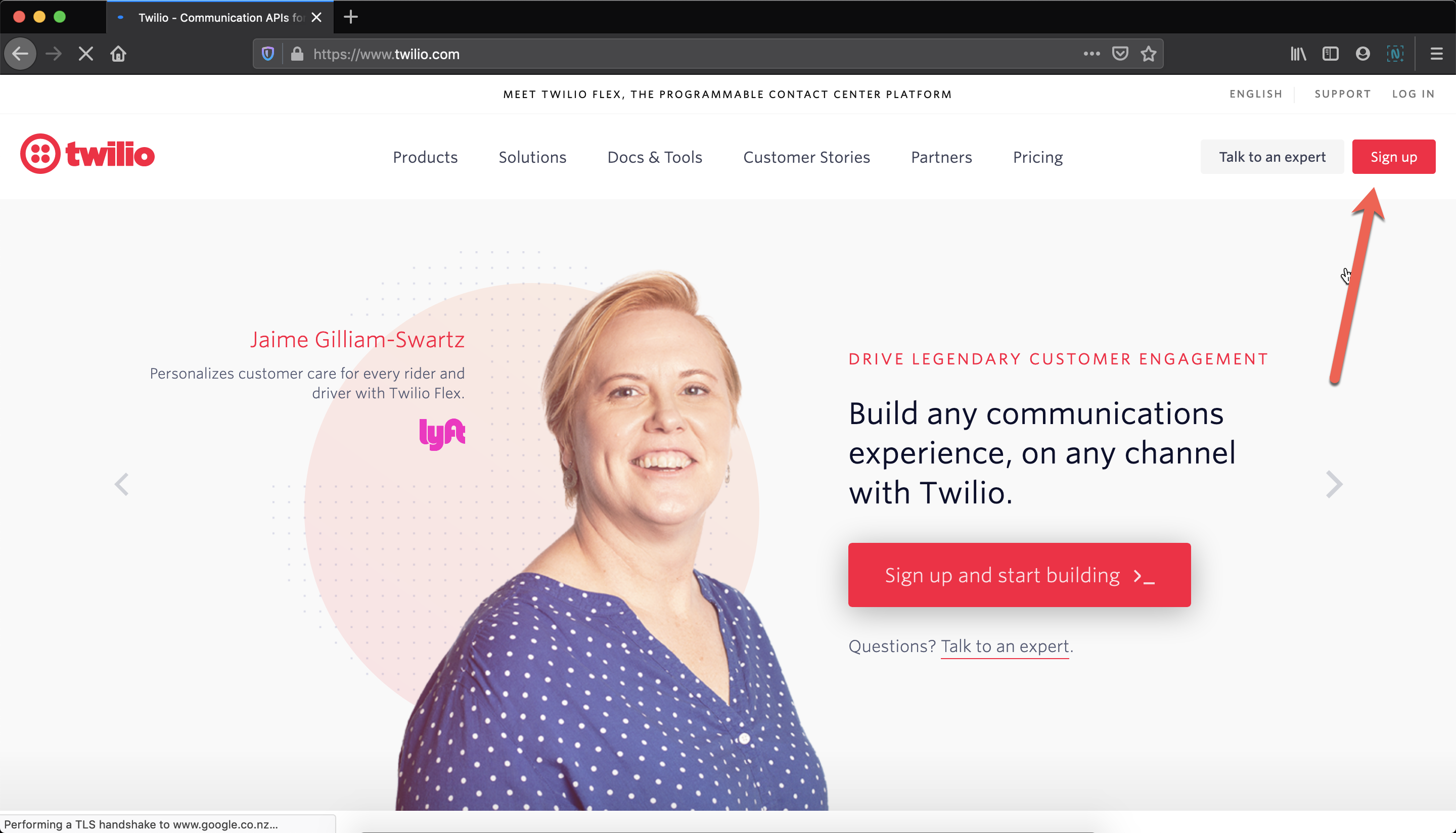The image size is (1456, 833).
Task: Follow Talk to an expert underlined link
Action: [x=1005, y=646]
